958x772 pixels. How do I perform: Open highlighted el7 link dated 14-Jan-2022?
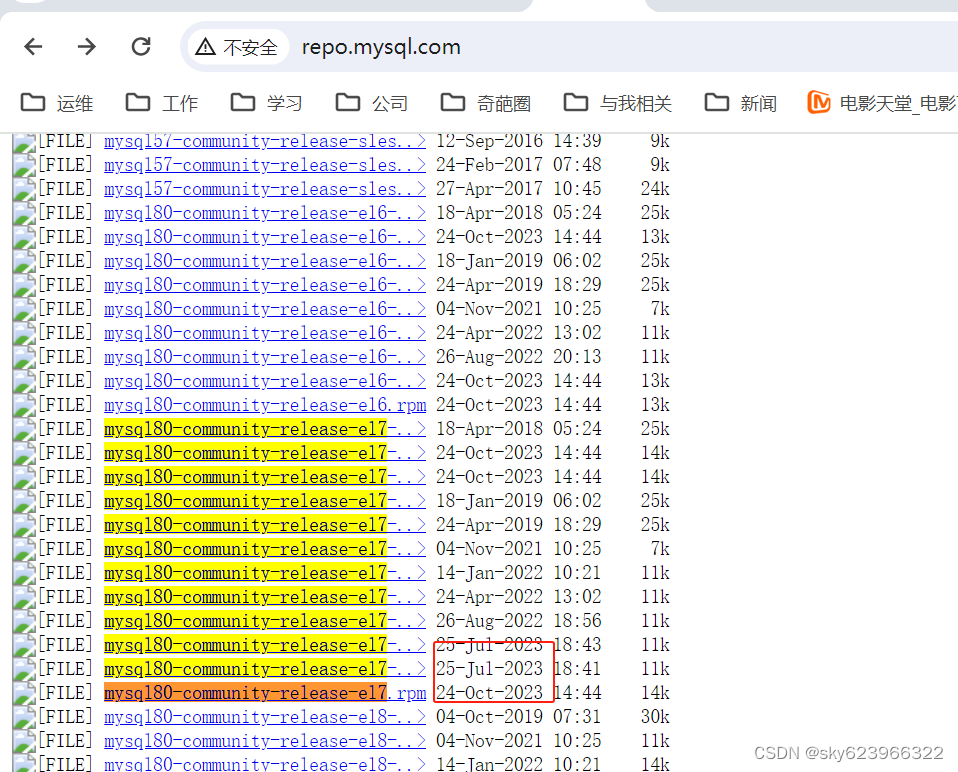(265, 573)
